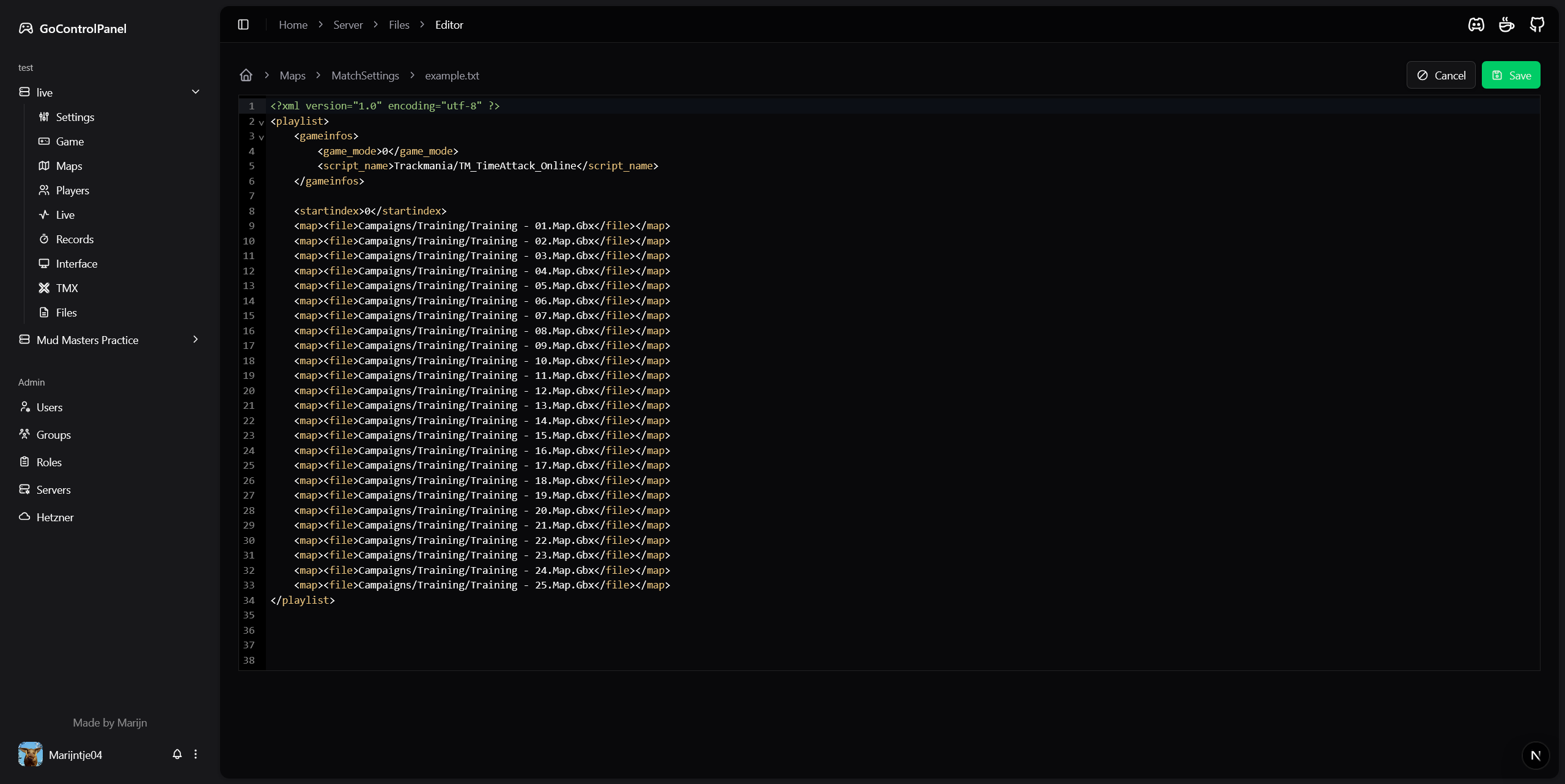
Task: Open the Hetzner admin page
Action: [55, 517]
